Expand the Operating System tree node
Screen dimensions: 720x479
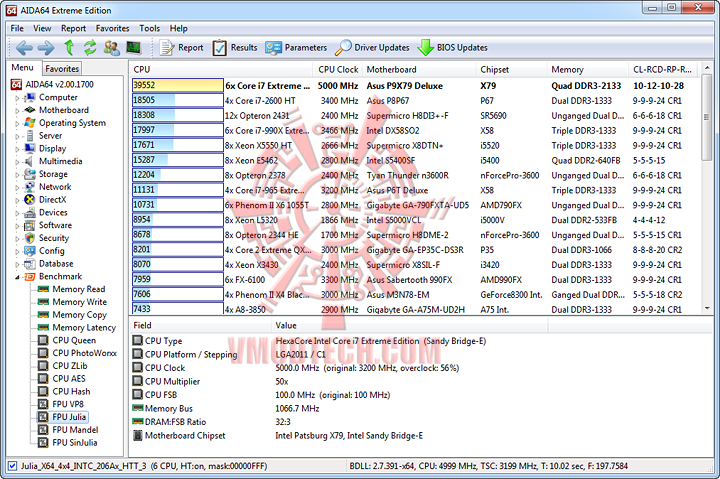coord(17,124)
